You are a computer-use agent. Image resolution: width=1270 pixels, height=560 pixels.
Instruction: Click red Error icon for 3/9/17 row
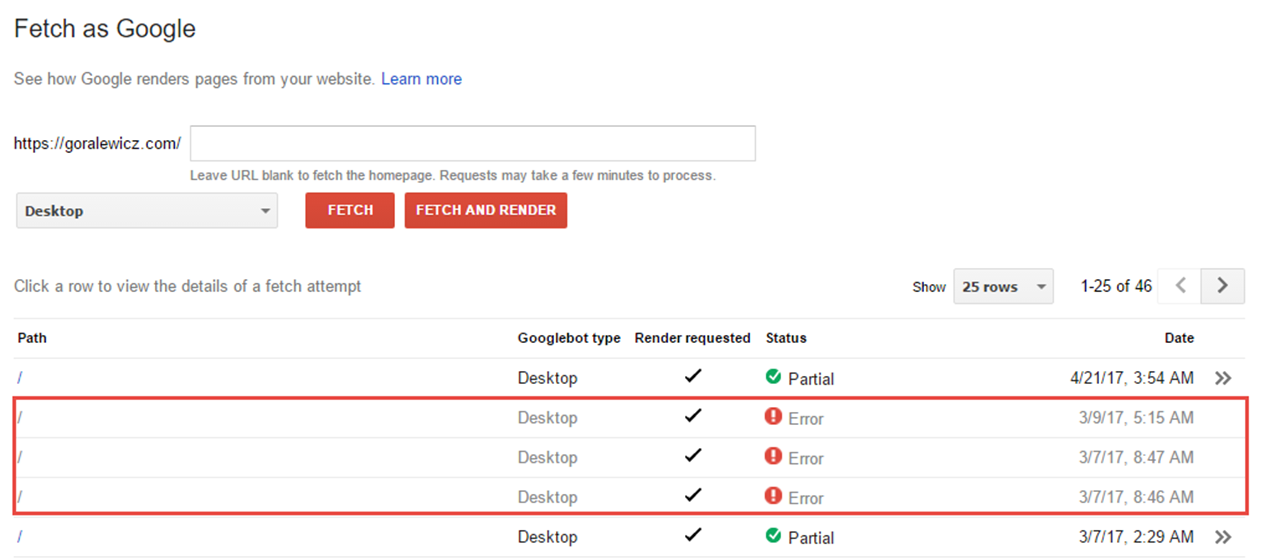coord(773,416)
